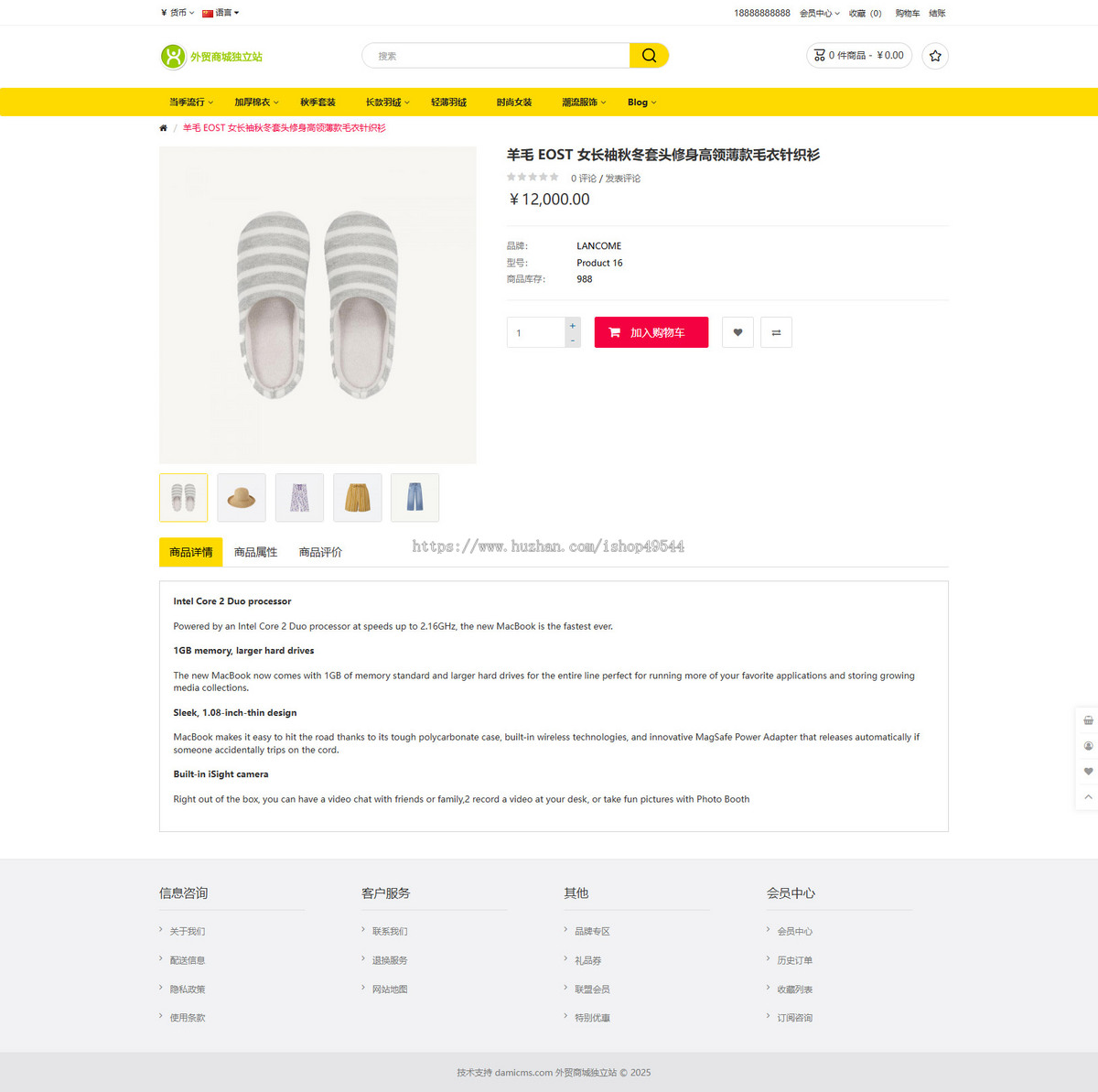Screen dimensions: 1098x1092
Task: Click the search input field
Action: coord(496,56)
